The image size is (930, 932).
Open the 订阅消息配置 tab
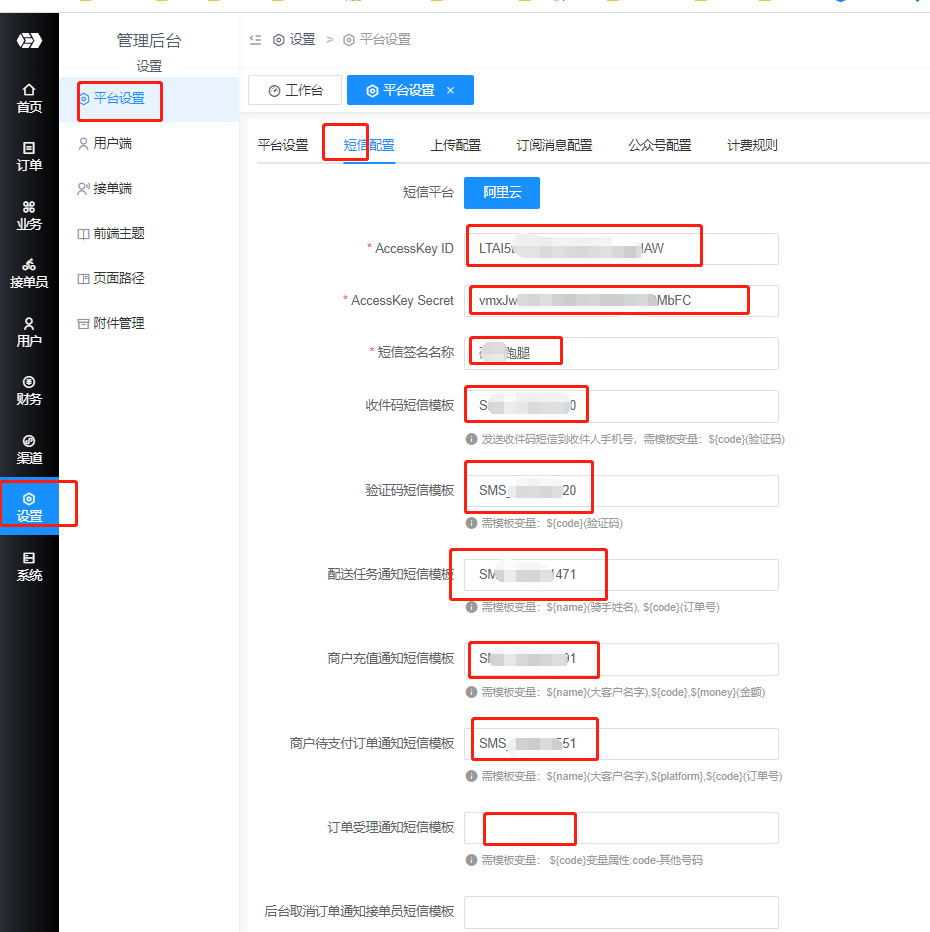tap(554, 145)
